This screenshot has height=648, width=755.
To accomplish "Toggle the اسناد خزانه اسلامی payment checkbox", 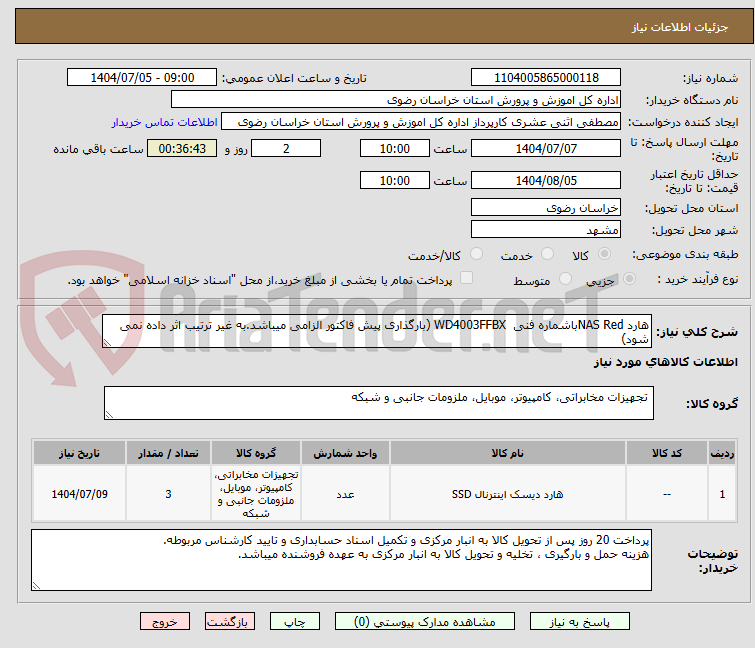I will pos(466,278).
